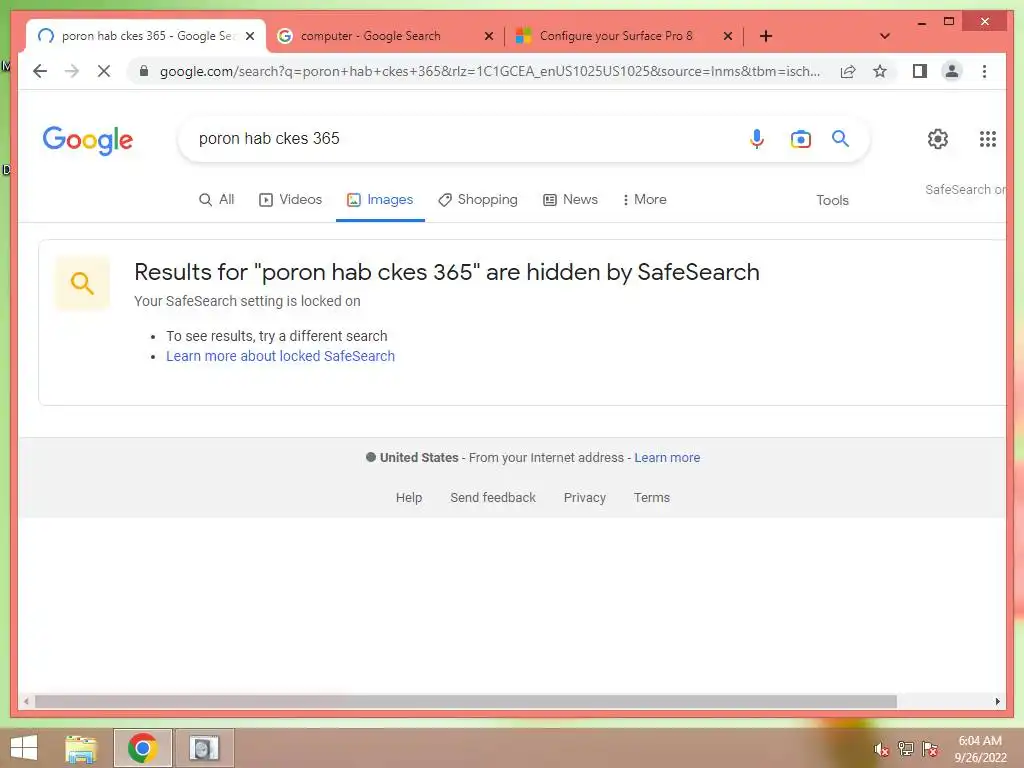
Task: Click the SafeSearch on label
Action: tap(965, 189)
